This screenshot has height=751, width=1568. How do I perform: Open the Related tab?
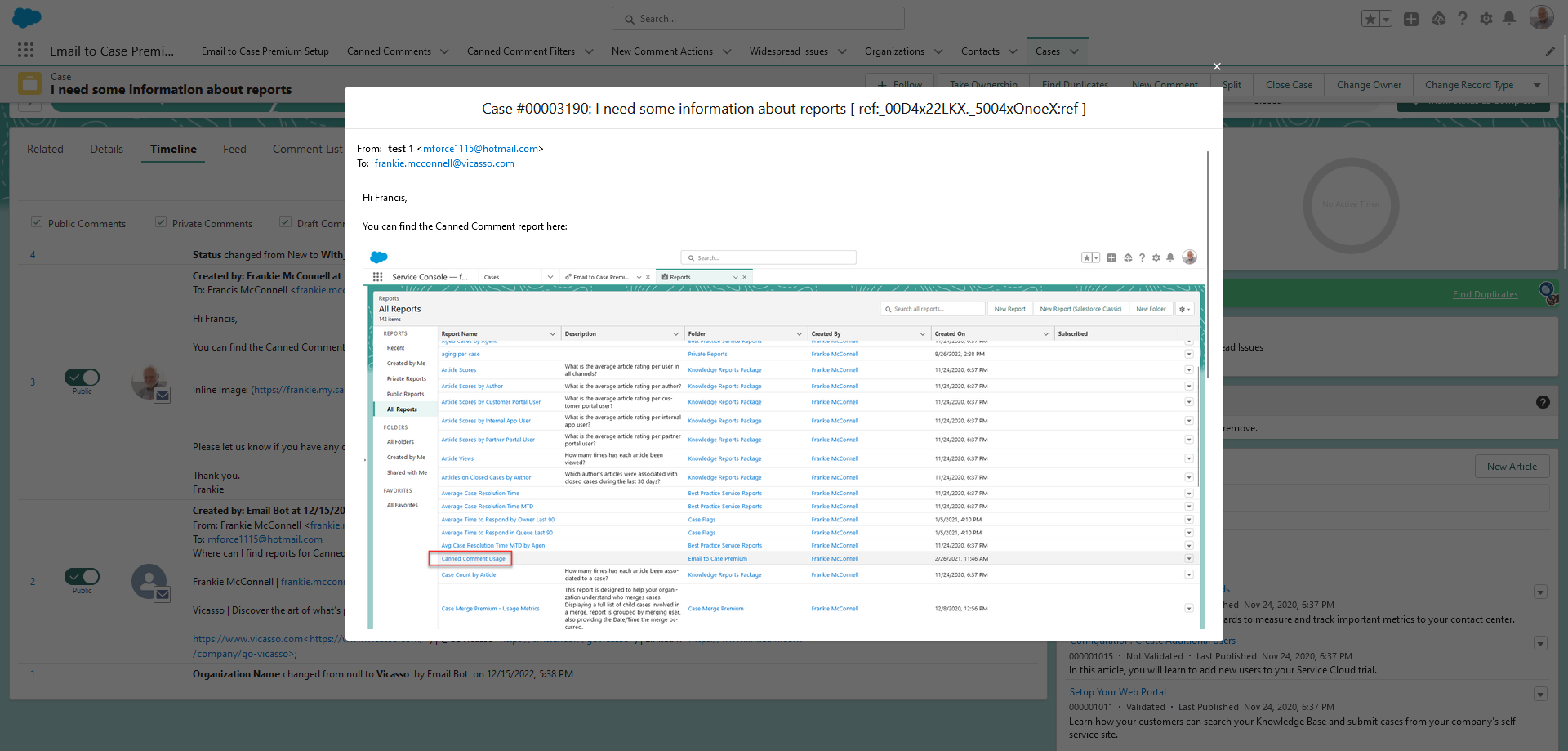45,149
